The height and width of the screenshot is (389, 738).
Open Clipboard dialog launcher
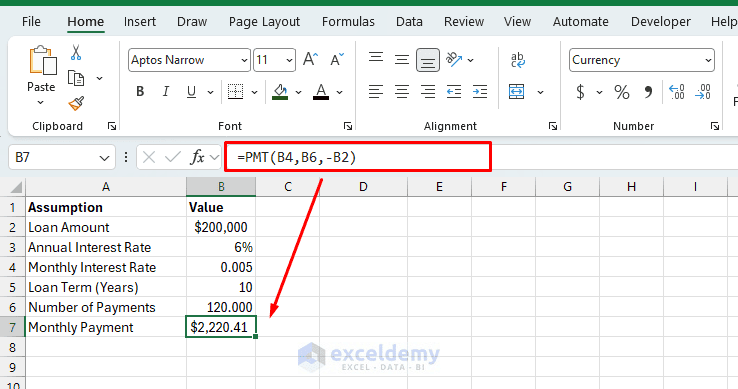[112, 126]
